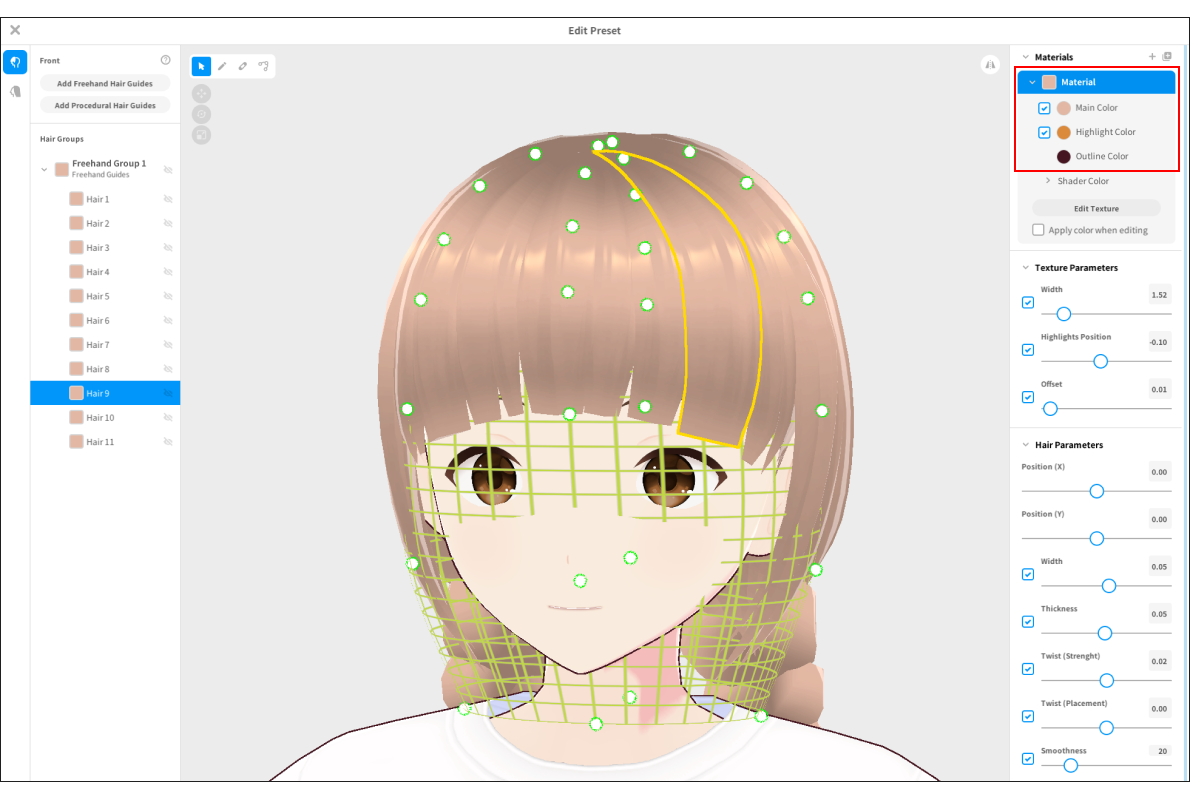Screen dimensions: 1190x798
Task: Activate the eraser tool
Action: tap(243, 66)
